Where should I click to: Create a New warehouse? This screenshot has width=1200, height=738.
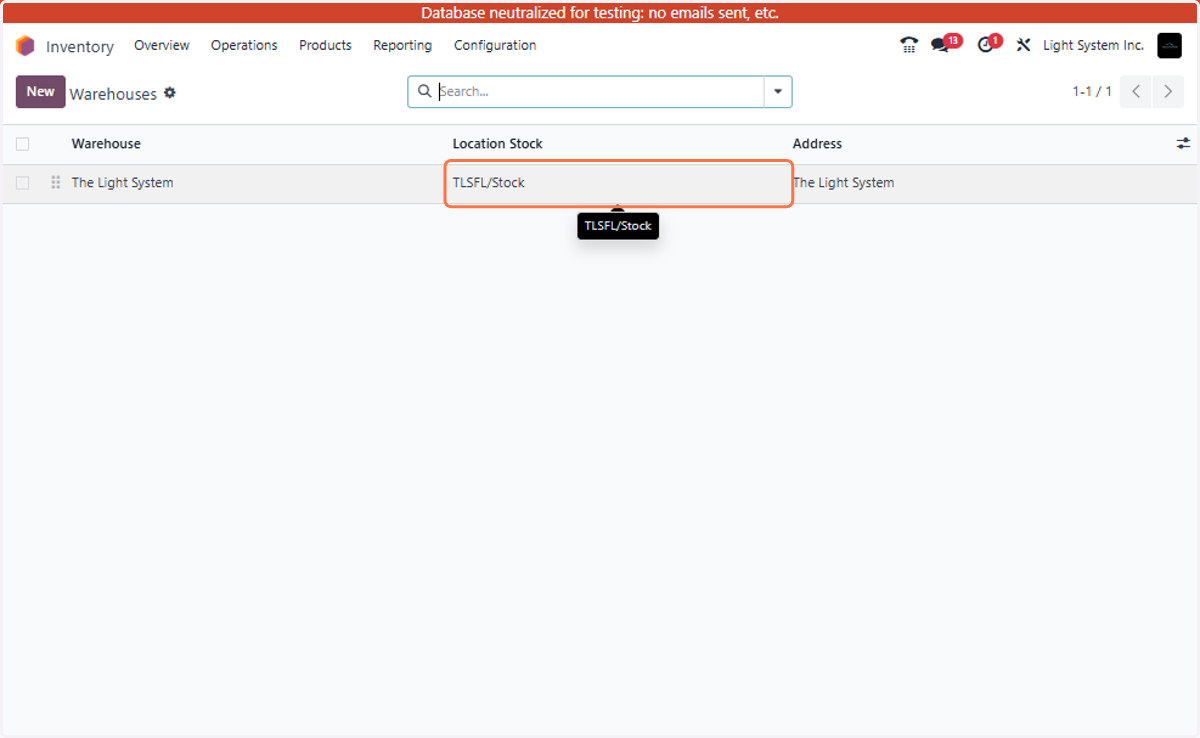point(41,91)
